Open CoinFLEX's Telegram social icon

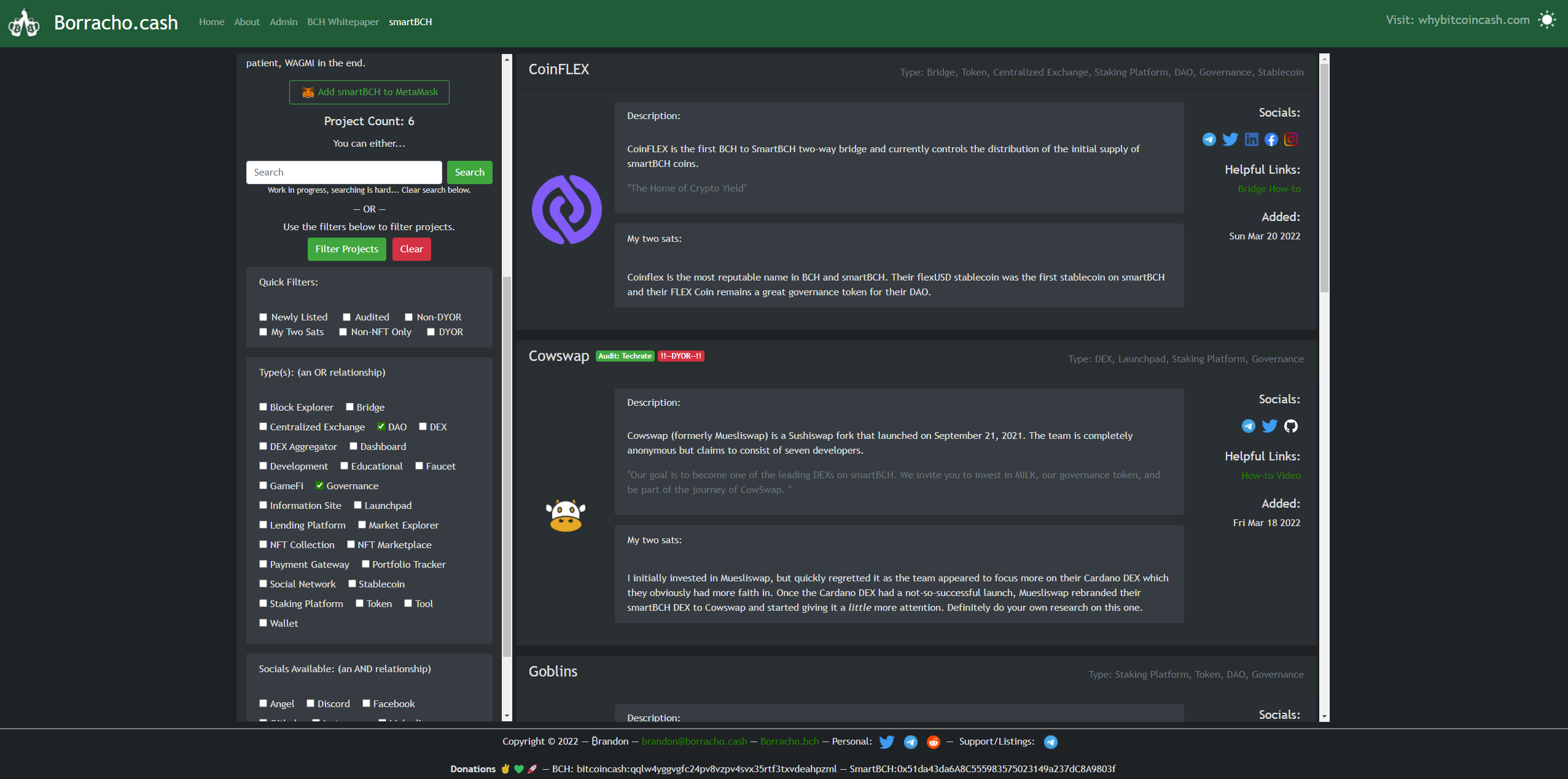tap(1209, 139)
